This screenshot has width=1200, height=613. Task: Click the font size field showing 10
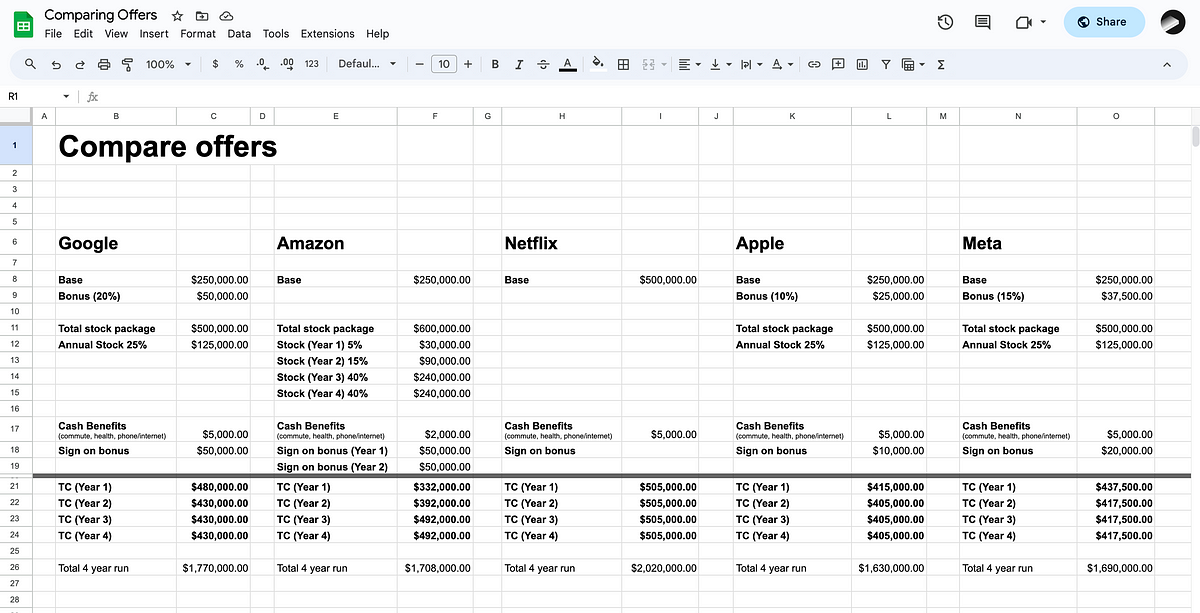point(444,64)
